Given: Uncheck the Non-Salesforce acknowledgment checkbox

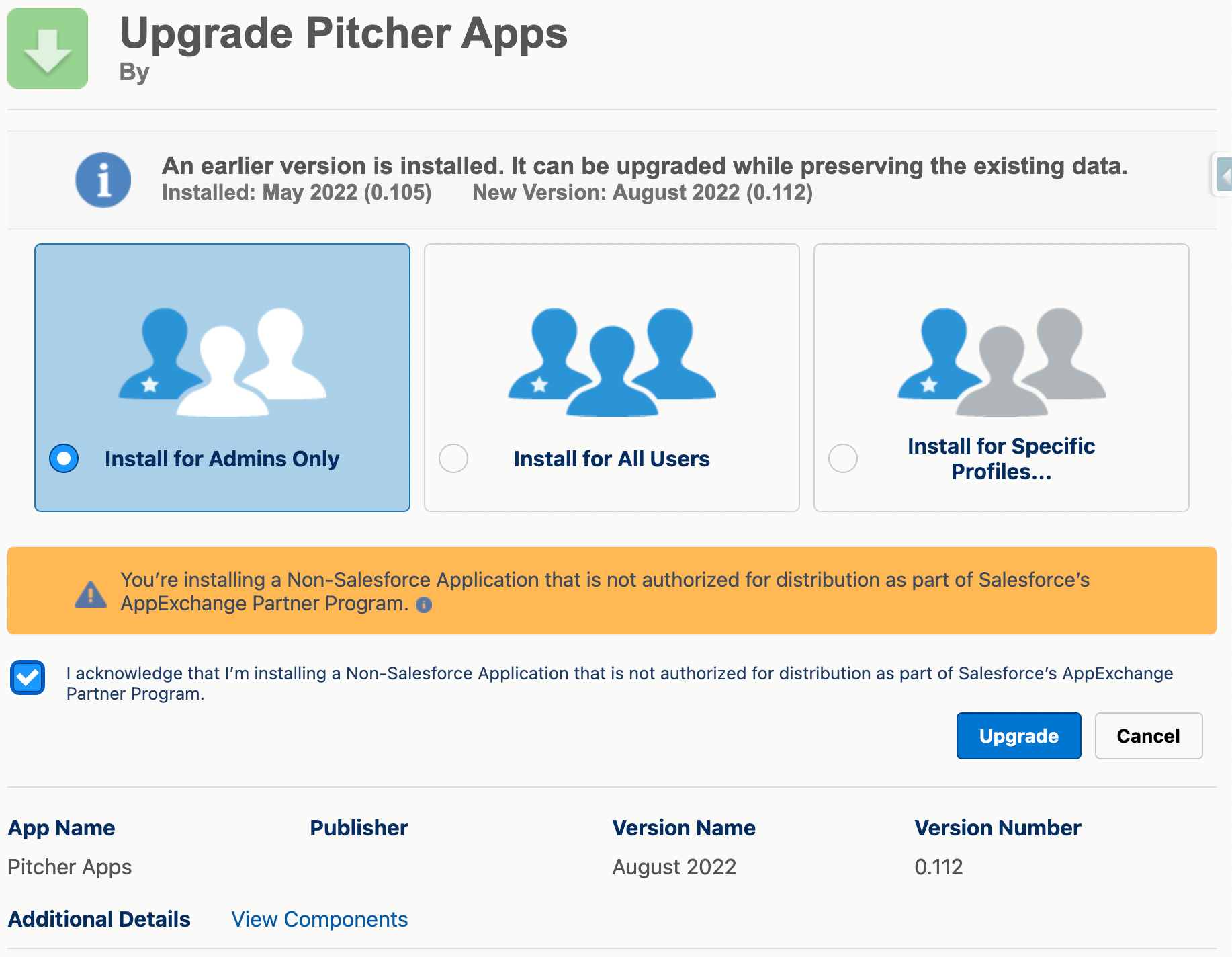Looking at the screenshot, I should pos(28,677).
